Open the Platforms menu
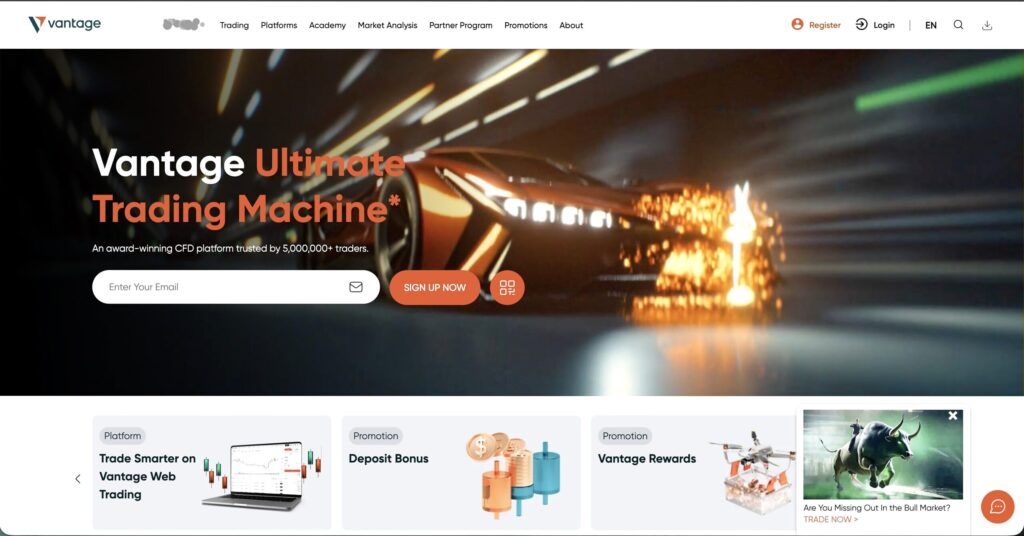The width and height of the screenshot is (1024, 536). (279, 25)
